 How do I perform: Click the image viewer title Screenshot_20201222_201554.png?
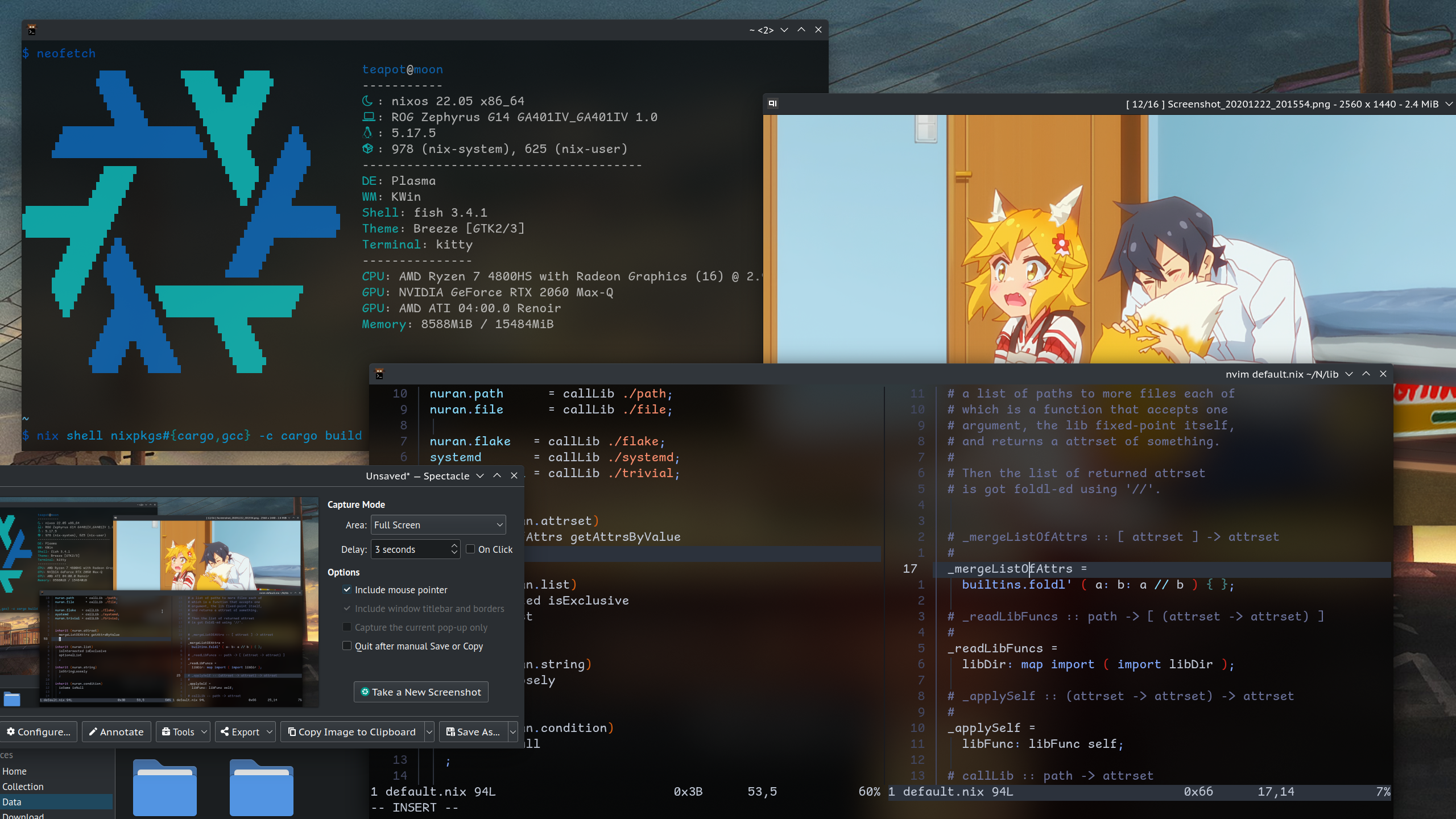1248,104
